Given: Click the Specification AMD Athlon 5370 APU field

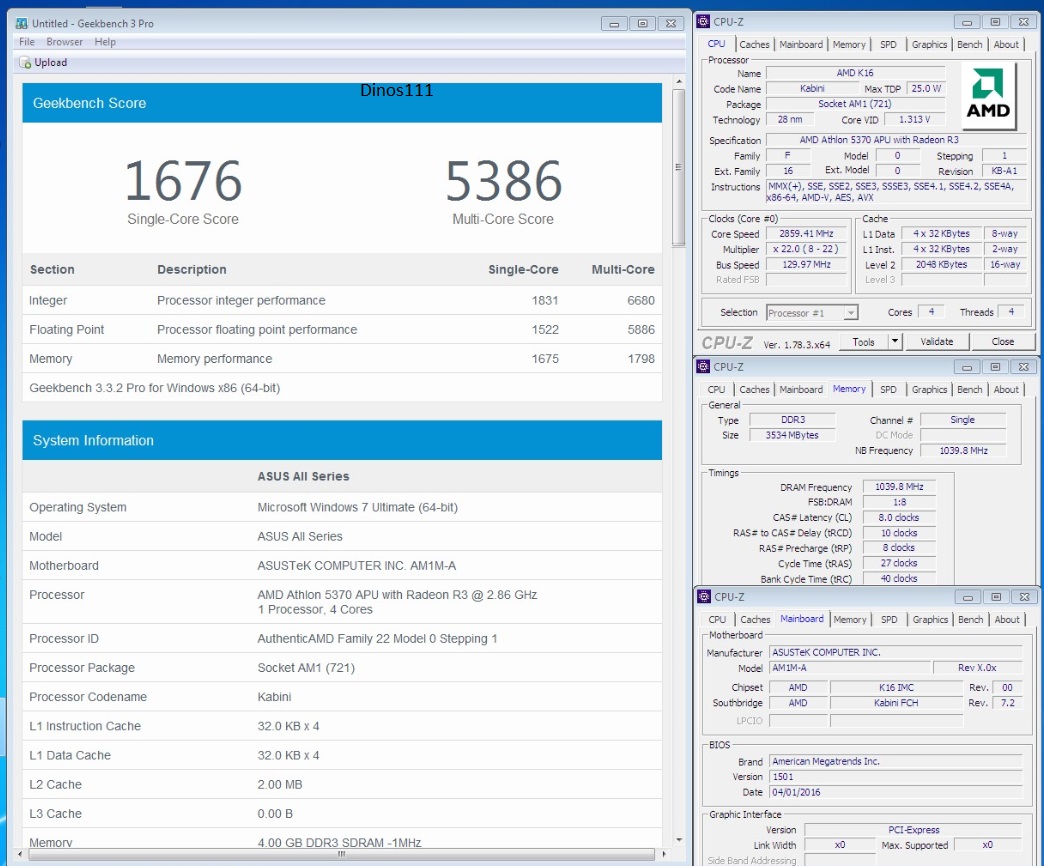Looking at the screenshot, I should pyautogui.click(x=896, y=140).
